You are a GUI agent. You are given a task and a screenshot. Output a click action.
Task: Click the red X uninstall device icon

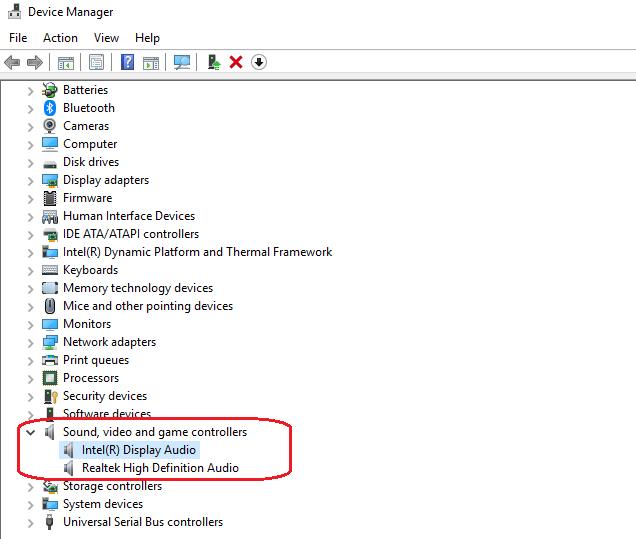click(x=236, y=63)
